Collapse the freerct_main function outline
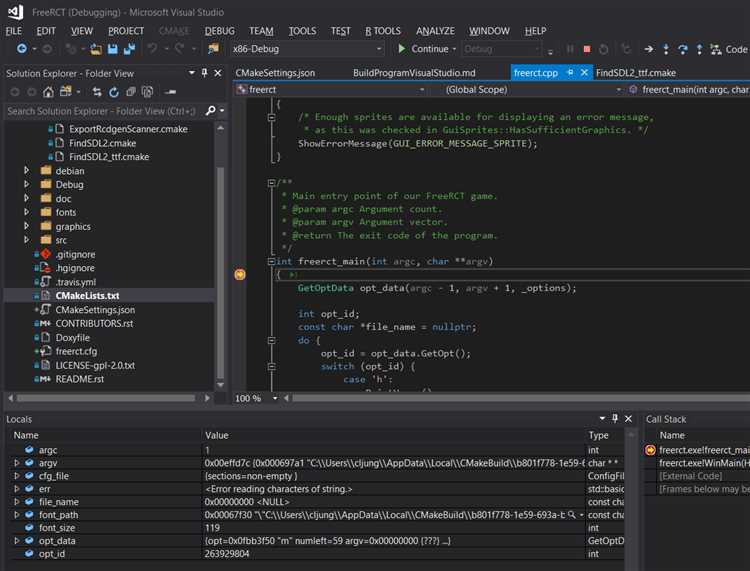Image resolution: width=750 pixels, height=571 pixels. point(271,262)
